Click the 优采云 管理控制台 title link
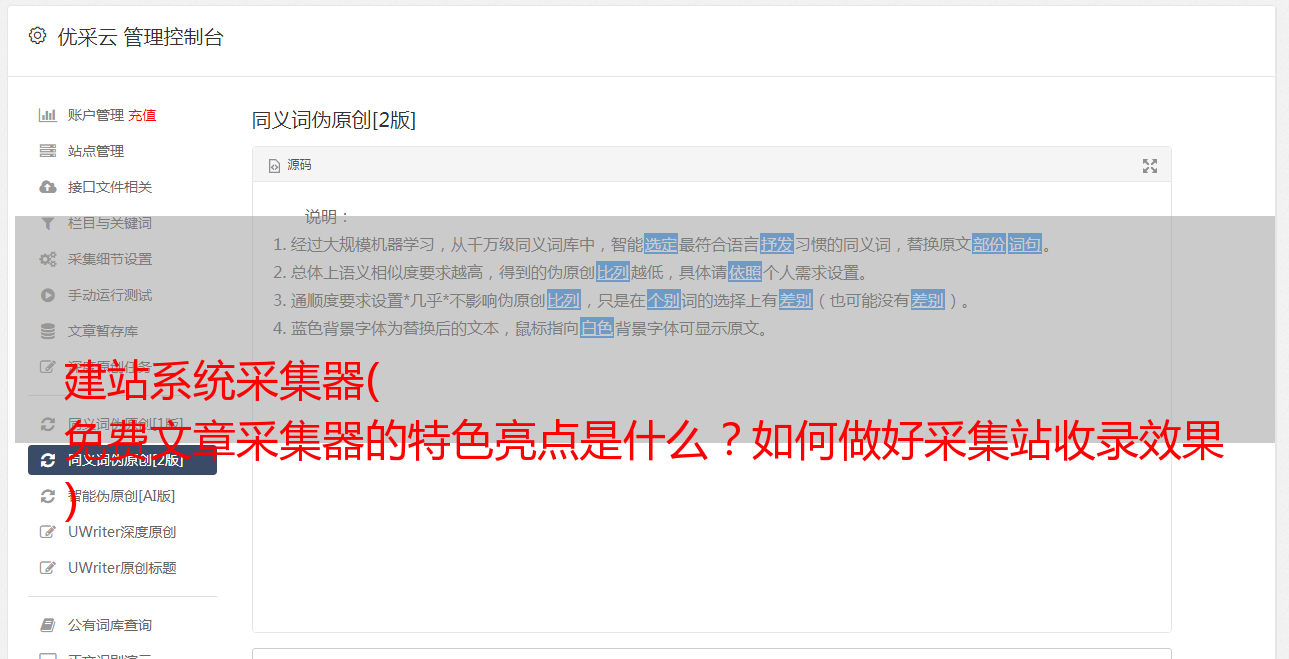Viewport: 1289px width, 659px height. pos(140,37)
